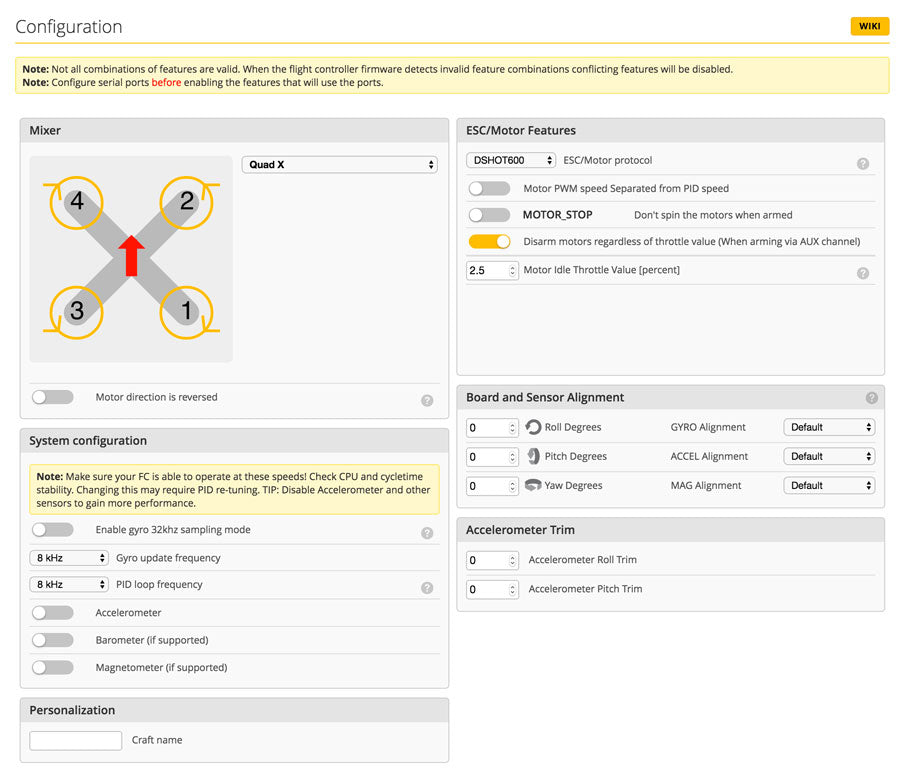The height and width of the screenshot is (768, 900).
Task: Toggle Motor direction is reversed
Action: click(53, 397)
